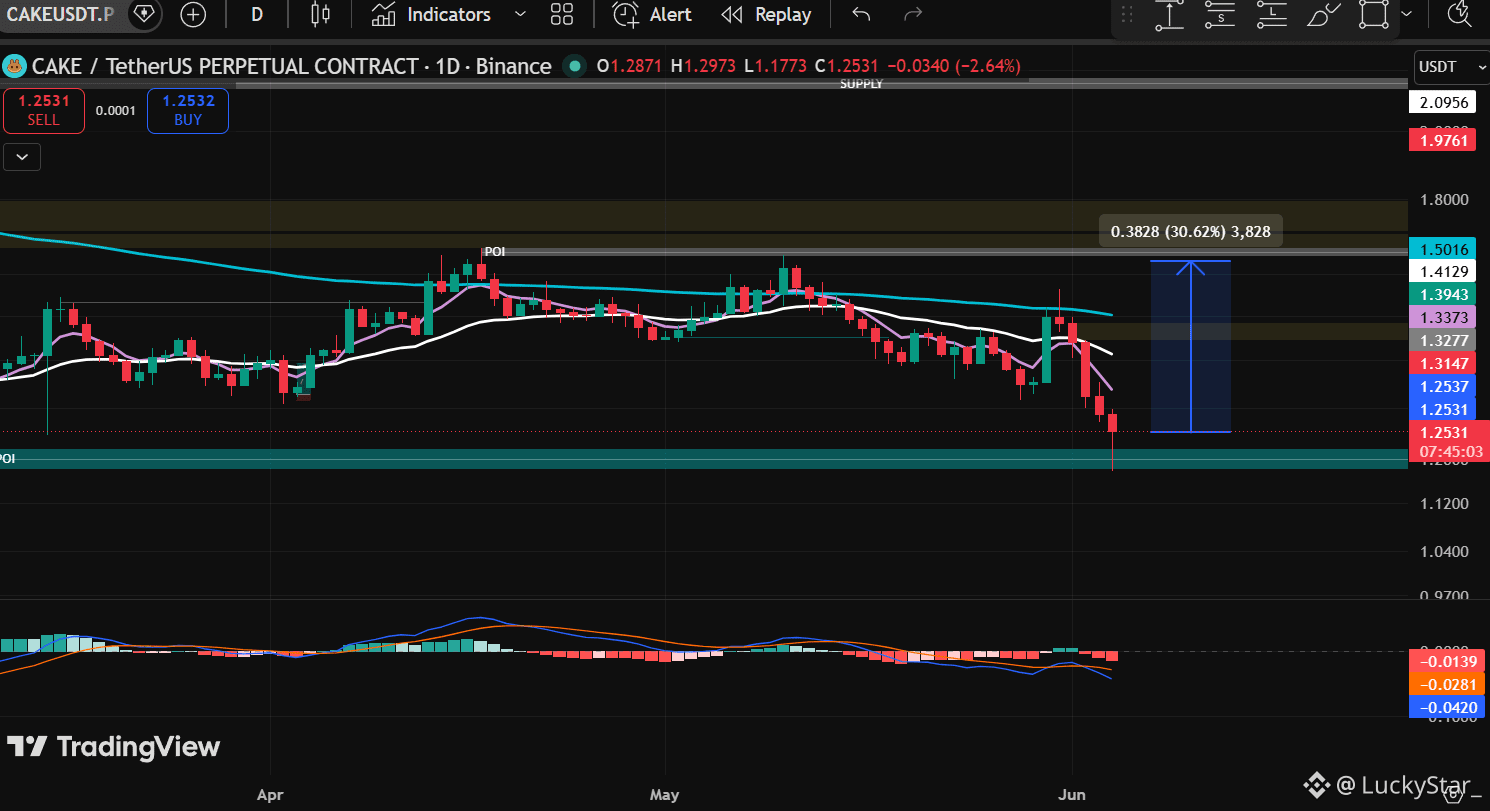Click the SELL 1.2531 button
1490x811 pixels.
click(43, 111)
